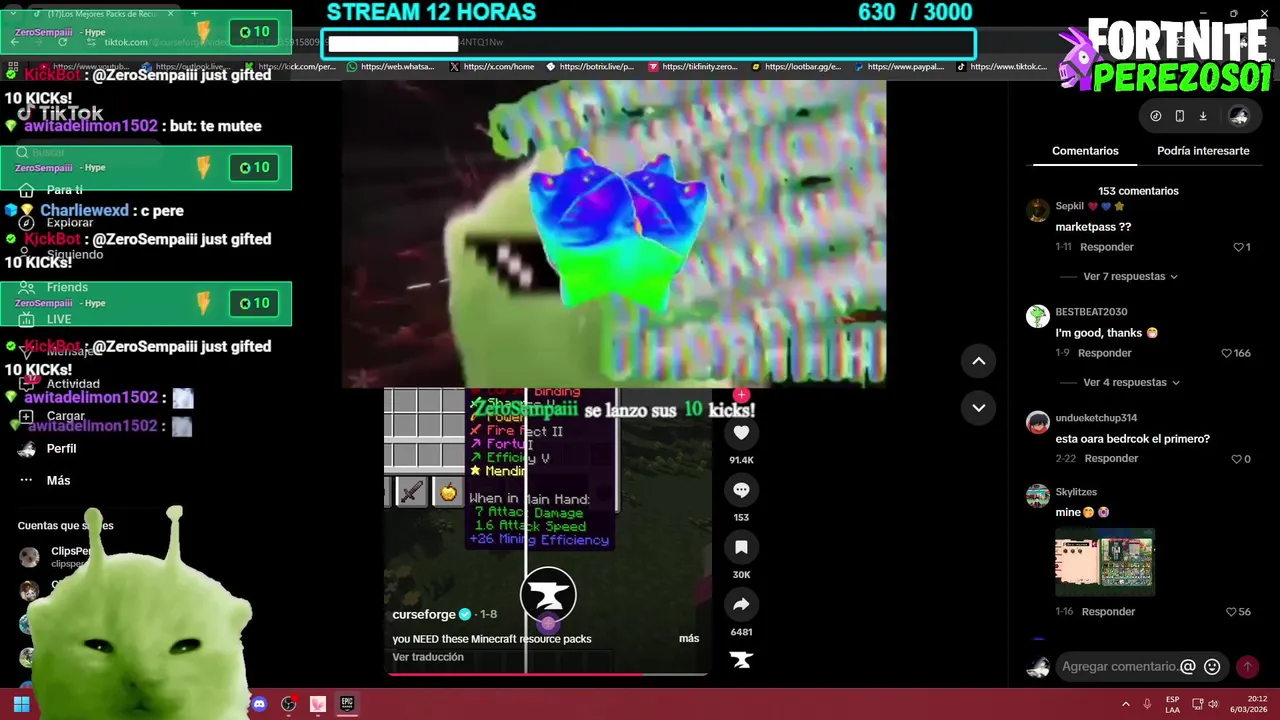Viewport: 1280px width, 720px height.
Task: Open Epic Games Launcher from taskbar
Action: [347, 704]
